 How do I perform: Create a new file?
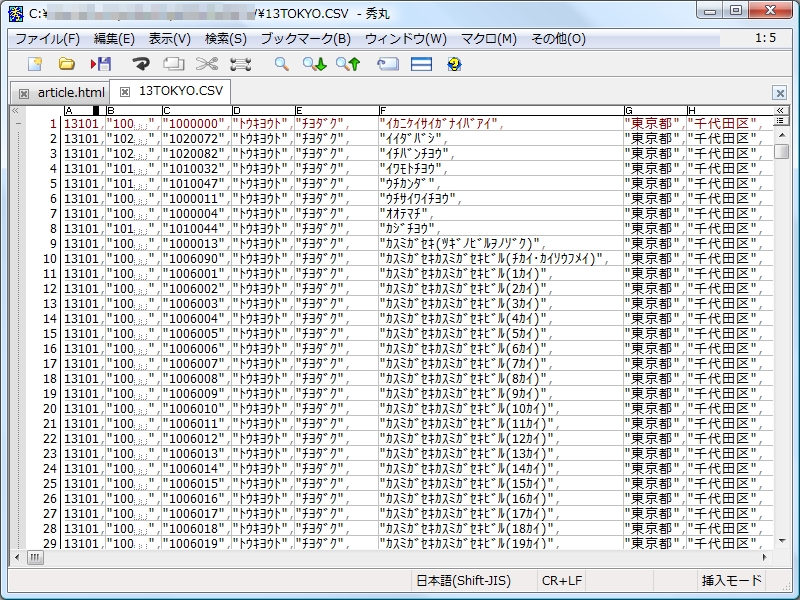pos(34,63)
